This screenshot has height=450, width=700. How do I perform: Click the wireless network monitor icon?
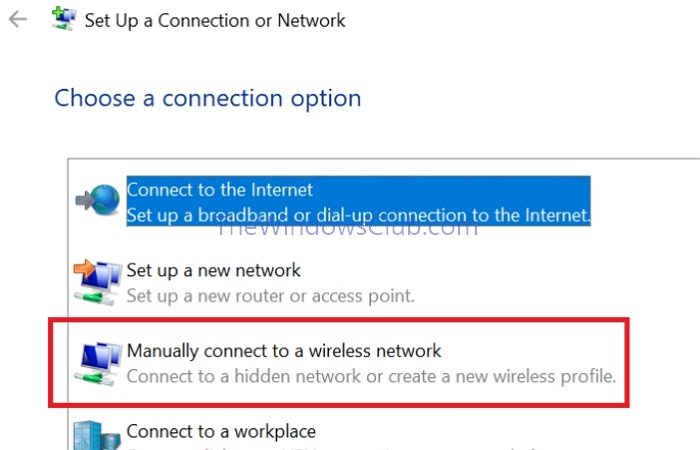point(97,362)
